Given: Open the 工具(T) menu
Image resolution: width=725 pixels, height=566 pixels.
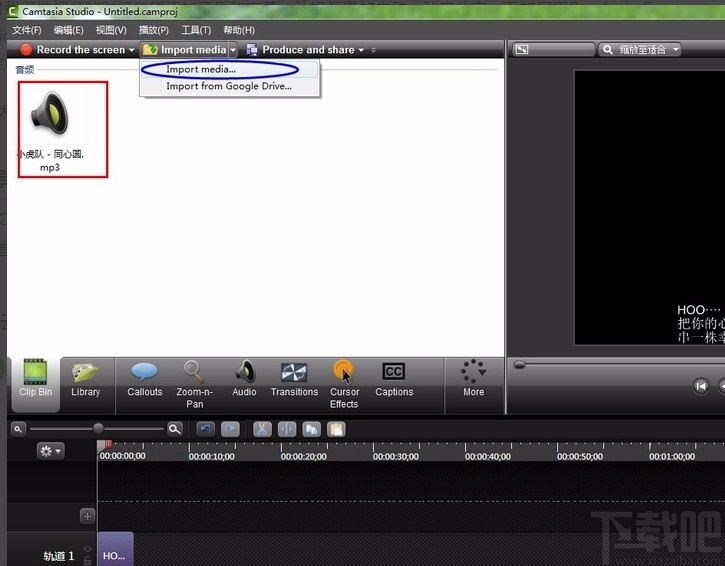Looking at the screenshot, I should tap(196, 30).
